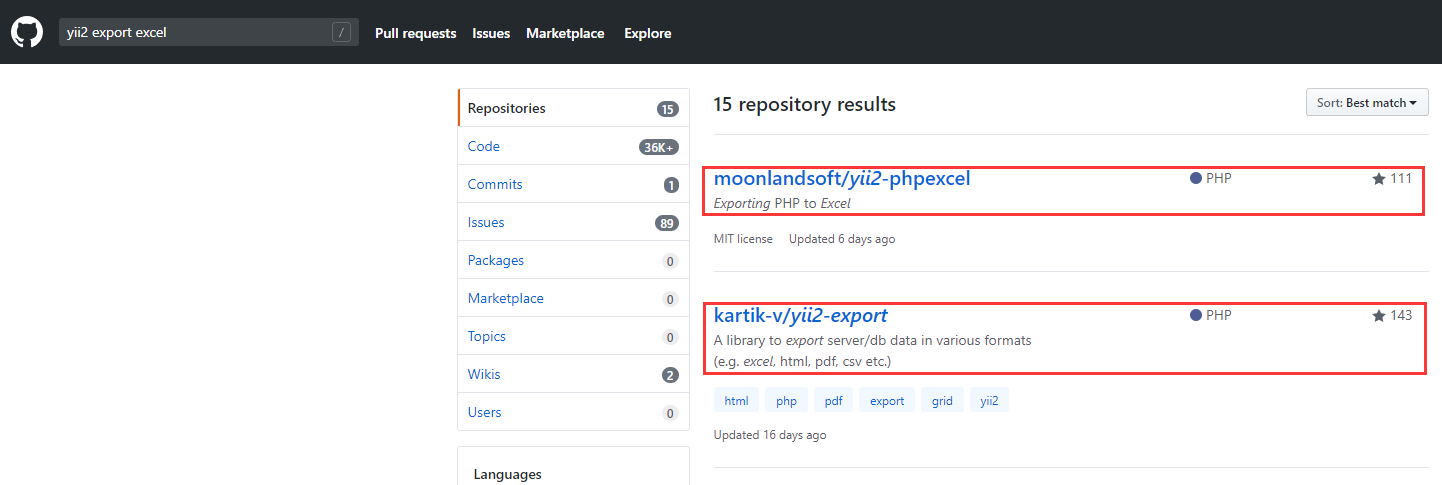Open Pull requests in top navigation

pos(415,33)
